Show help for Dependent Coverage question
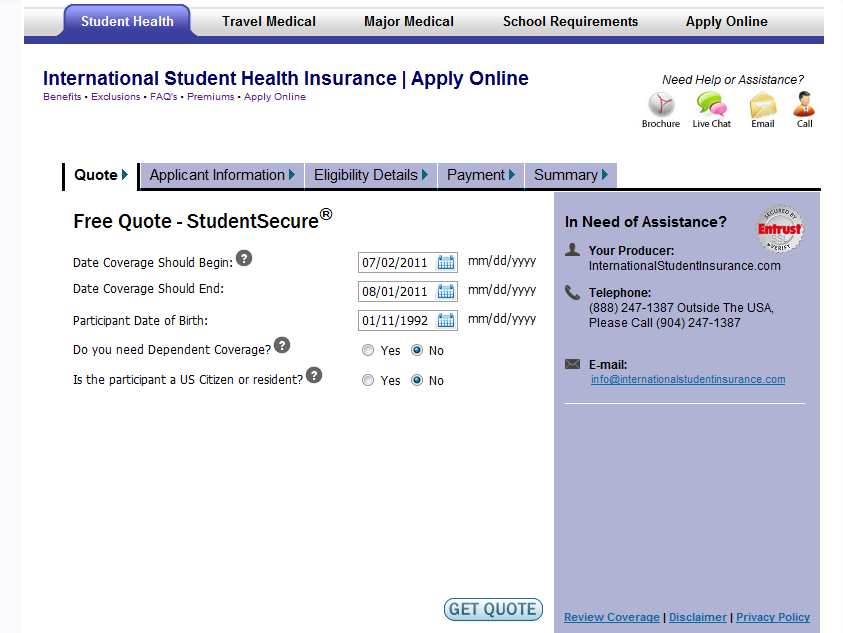Image resolution: width=843 pixels, height=633 pixels. click(x=282, y=345)
